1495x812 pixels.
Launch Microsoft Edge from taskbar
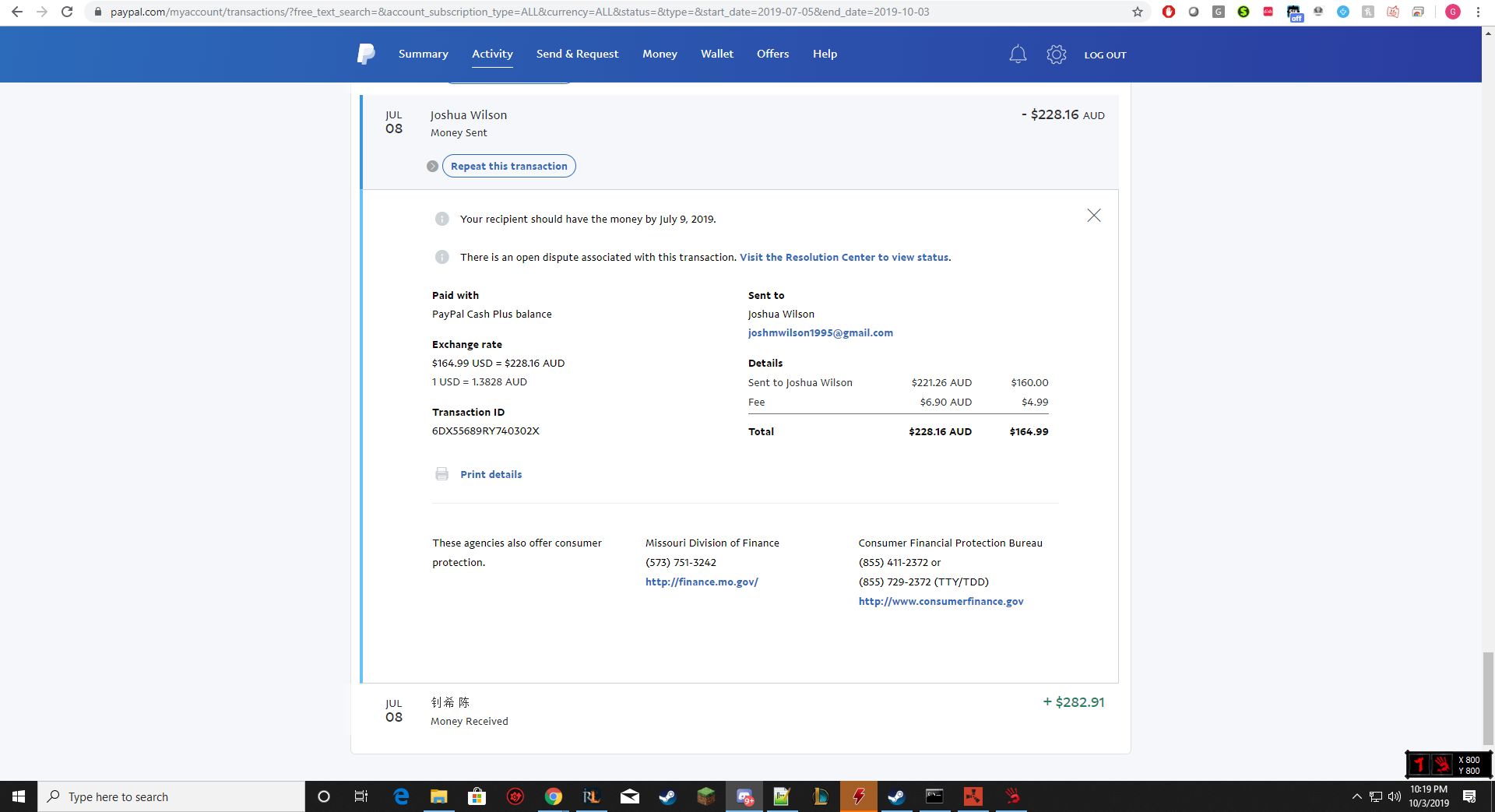point(401,796)
